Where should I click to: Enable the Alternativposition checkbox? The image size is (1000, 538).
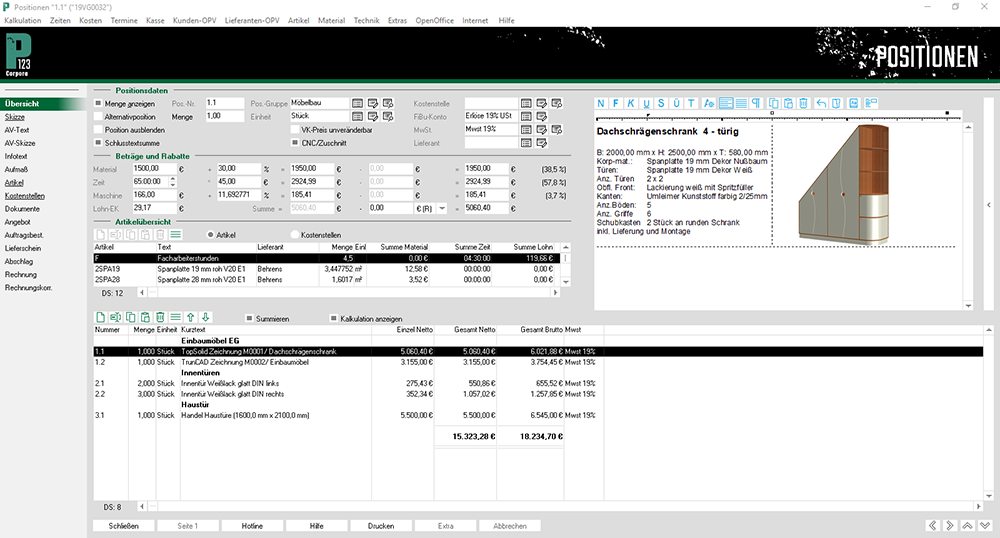point(98,116)
